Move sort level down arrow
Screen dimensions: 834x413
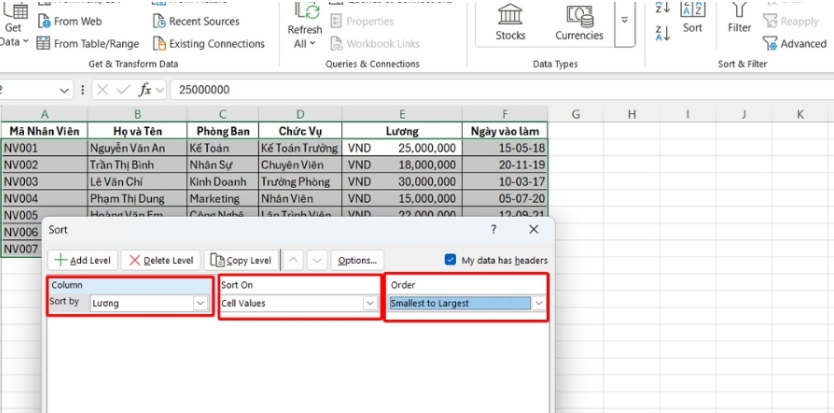(x=317, y=260)
